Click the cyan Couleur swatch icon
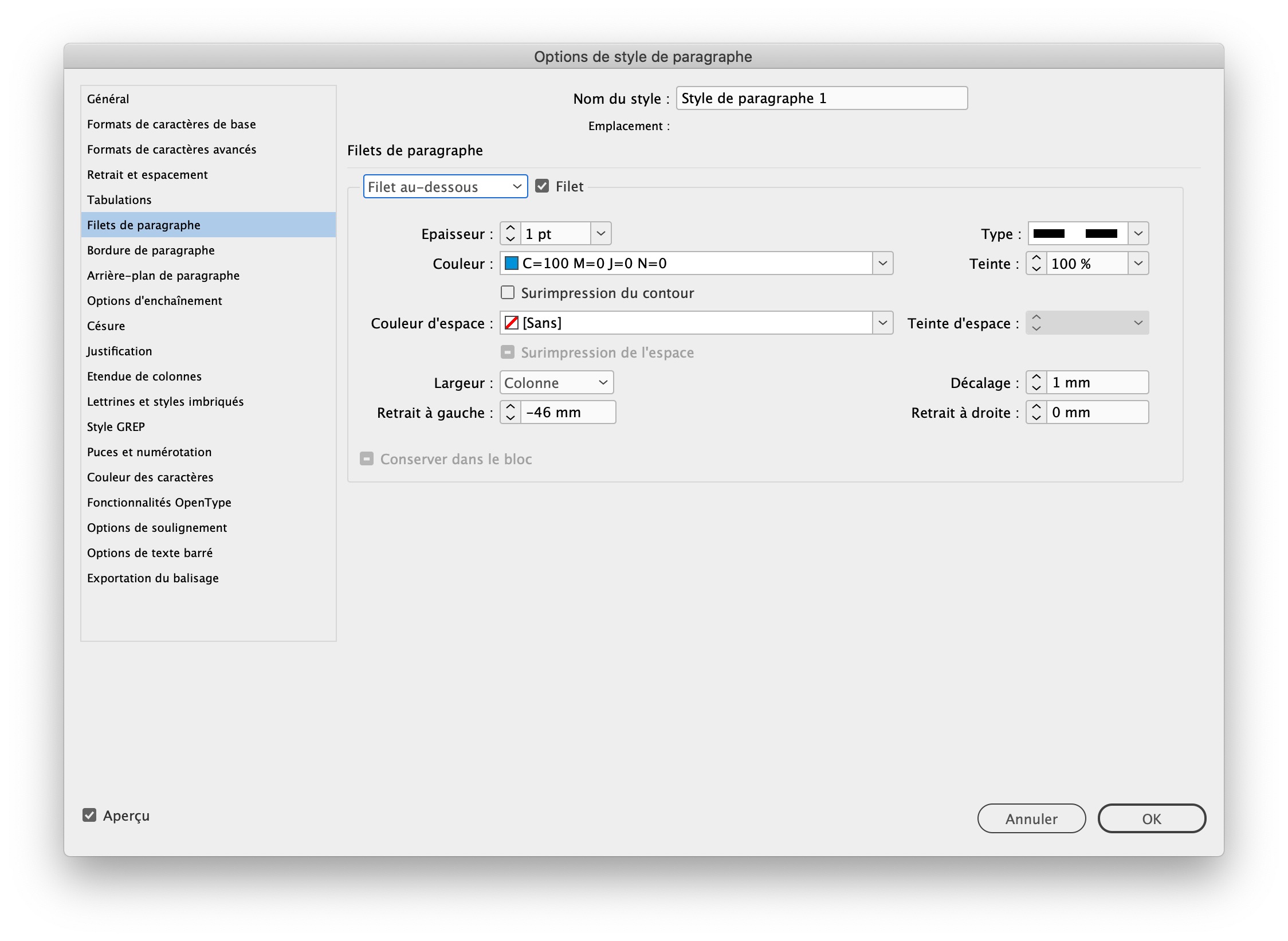The width and height of the screenshot is (1288, 941). point(512,264)
